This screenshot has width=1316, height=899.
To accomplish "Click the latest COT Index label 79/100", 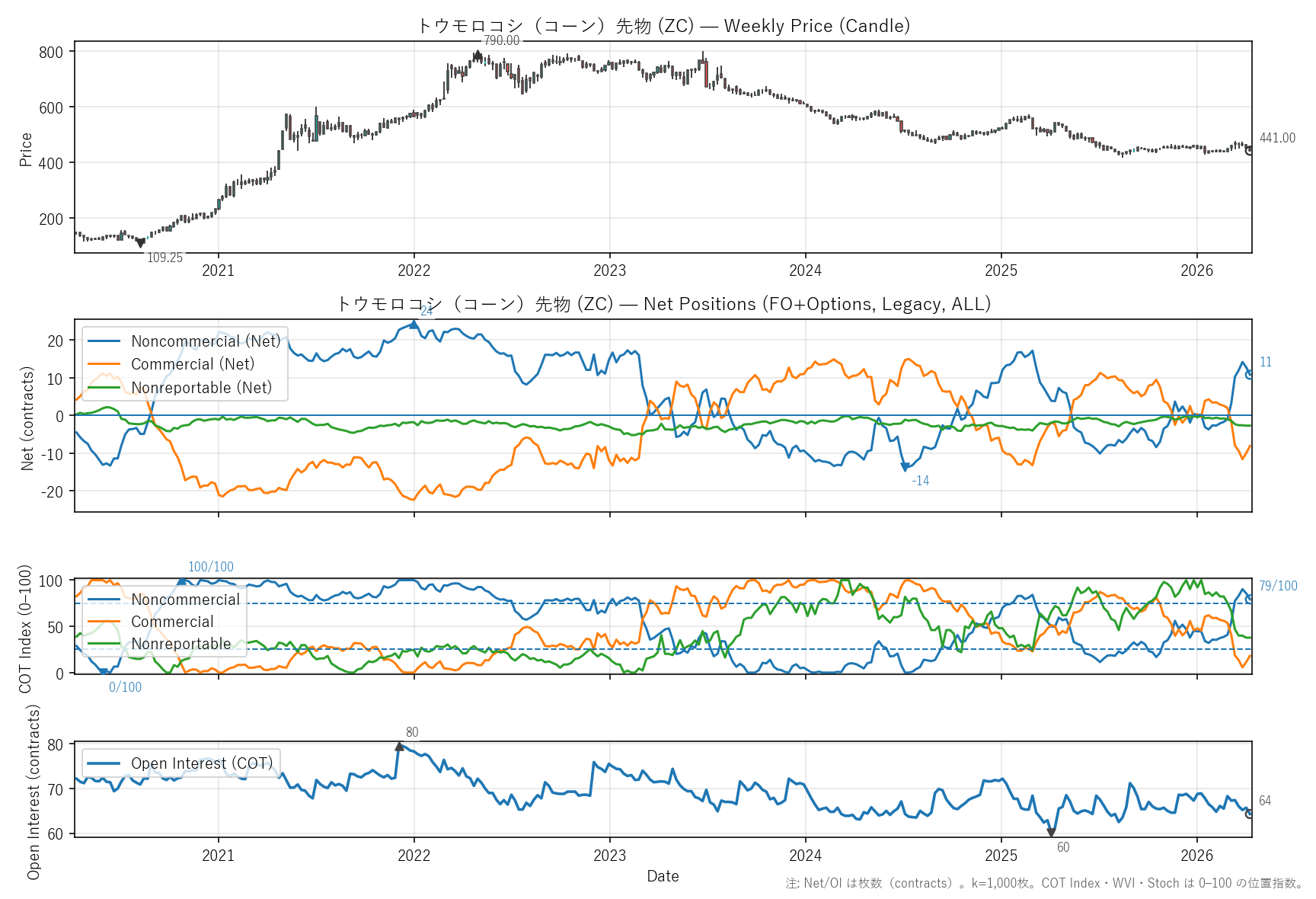I will coord(1278,586).
